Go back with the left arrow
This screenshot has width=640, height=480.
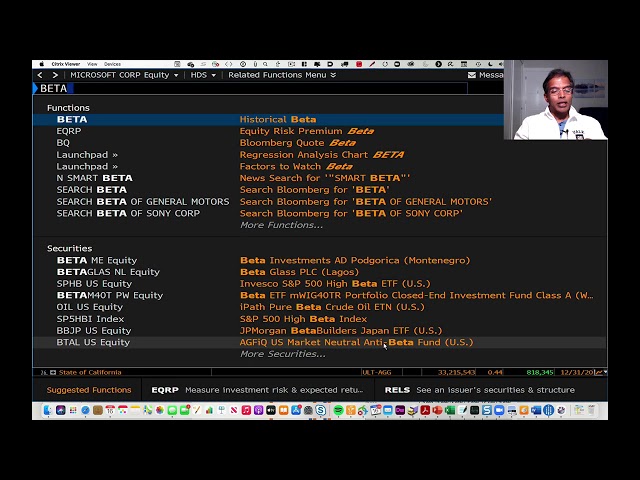pos(40,75)
